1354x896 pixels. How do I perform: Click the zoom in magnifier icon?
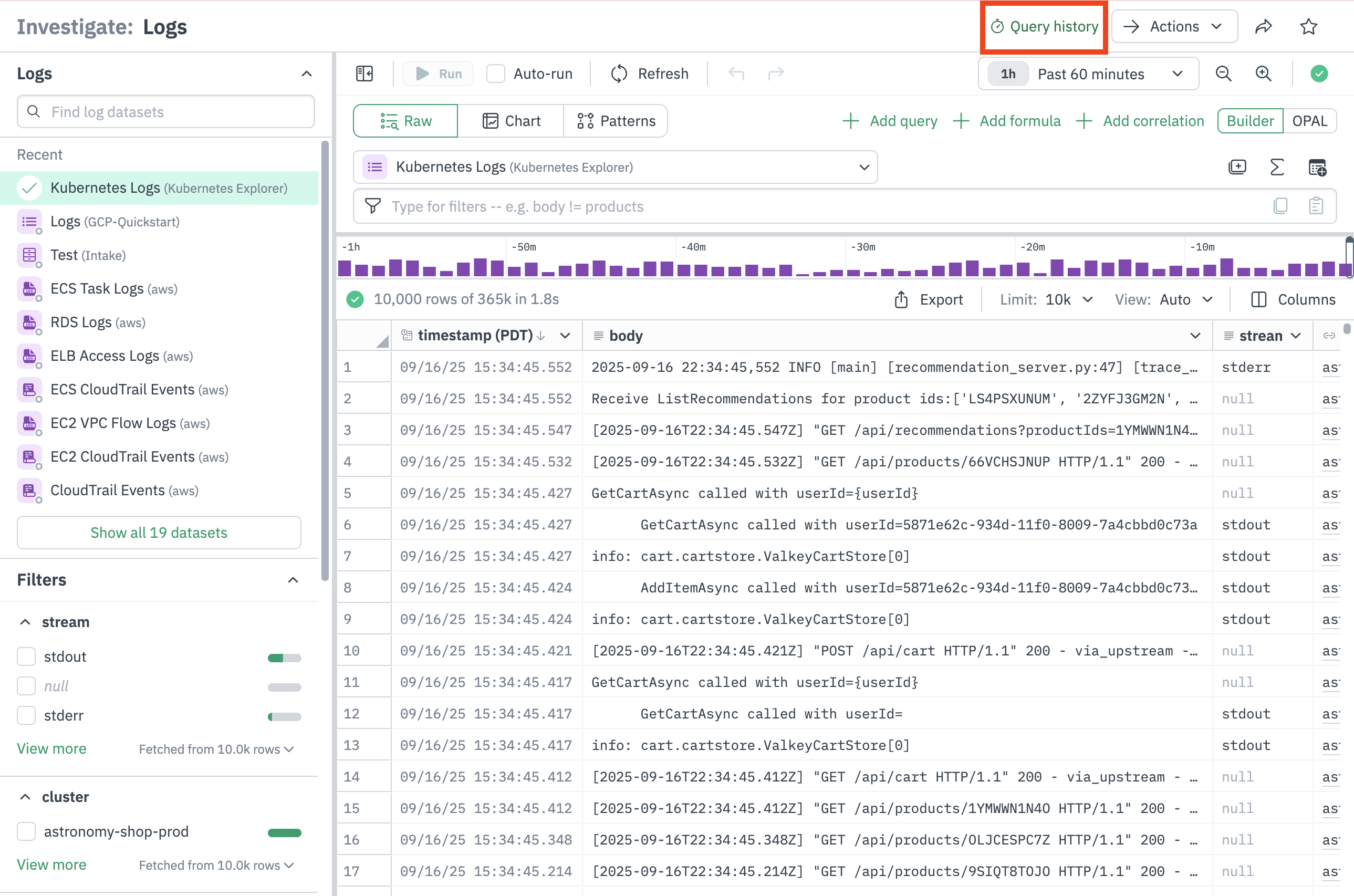tap(1263, 74)
